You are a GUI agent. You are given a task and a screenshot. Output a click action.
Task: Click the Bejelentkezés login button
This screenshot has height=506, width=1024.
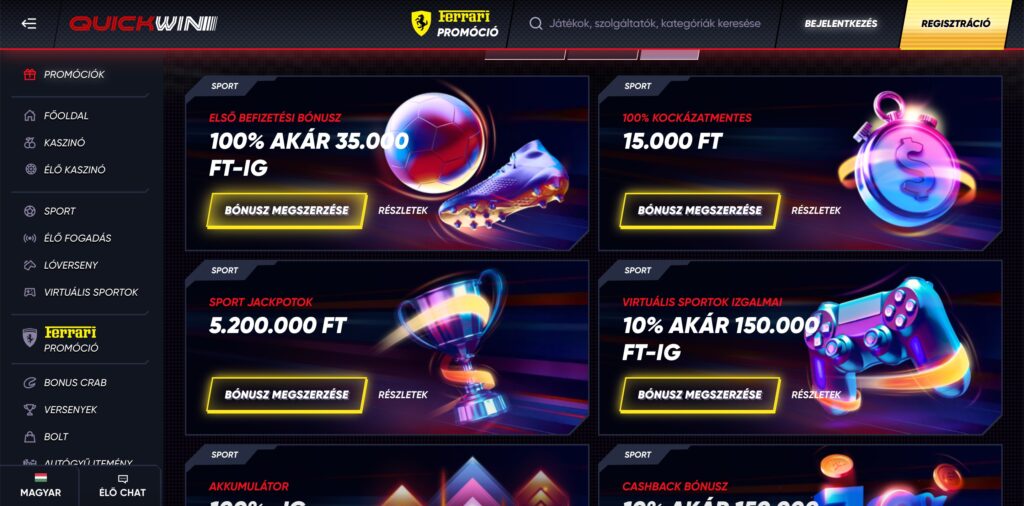point(840,24)
